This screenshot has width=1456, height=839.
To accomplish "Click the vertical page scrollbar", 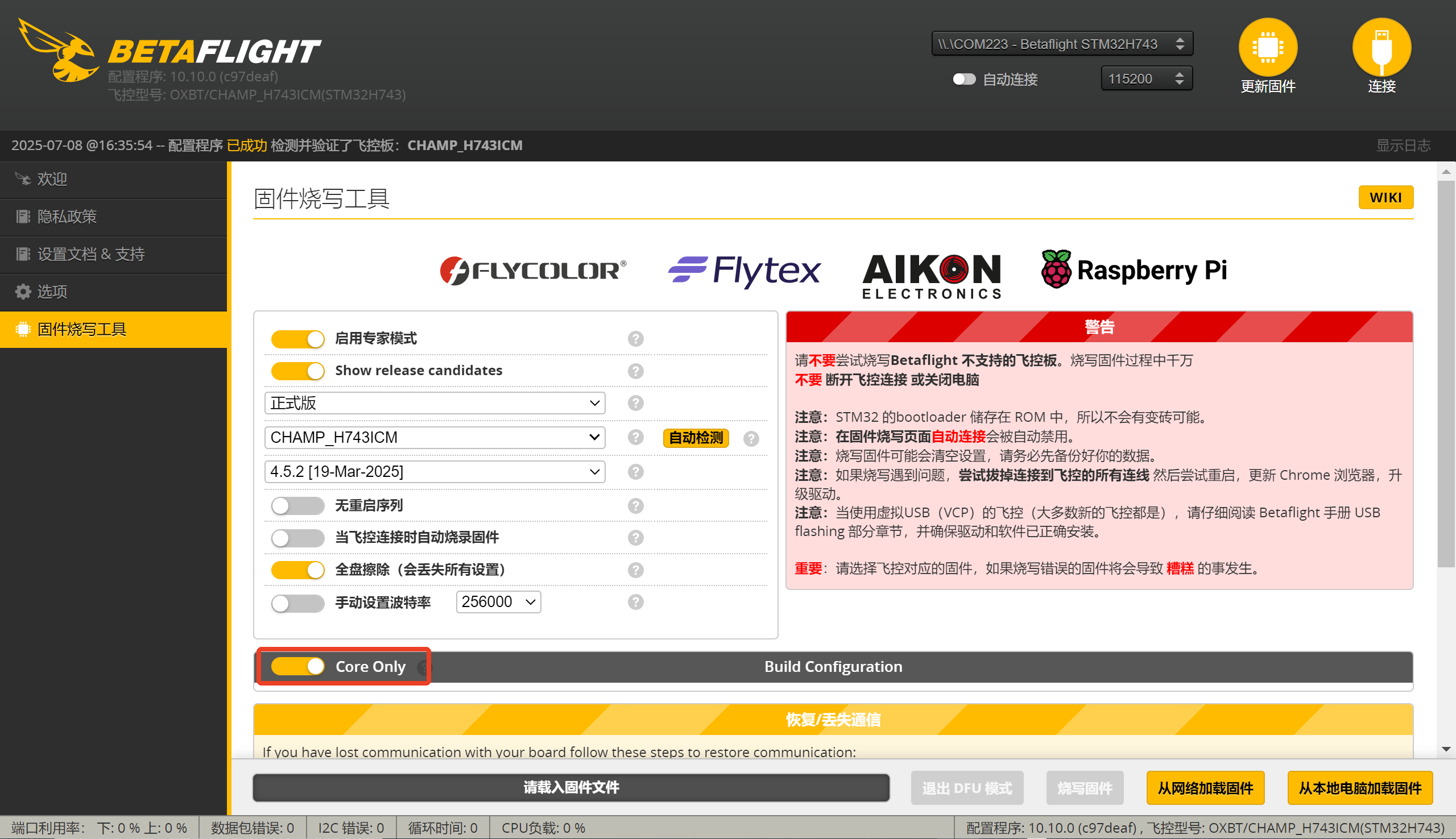I will 1445,375.
